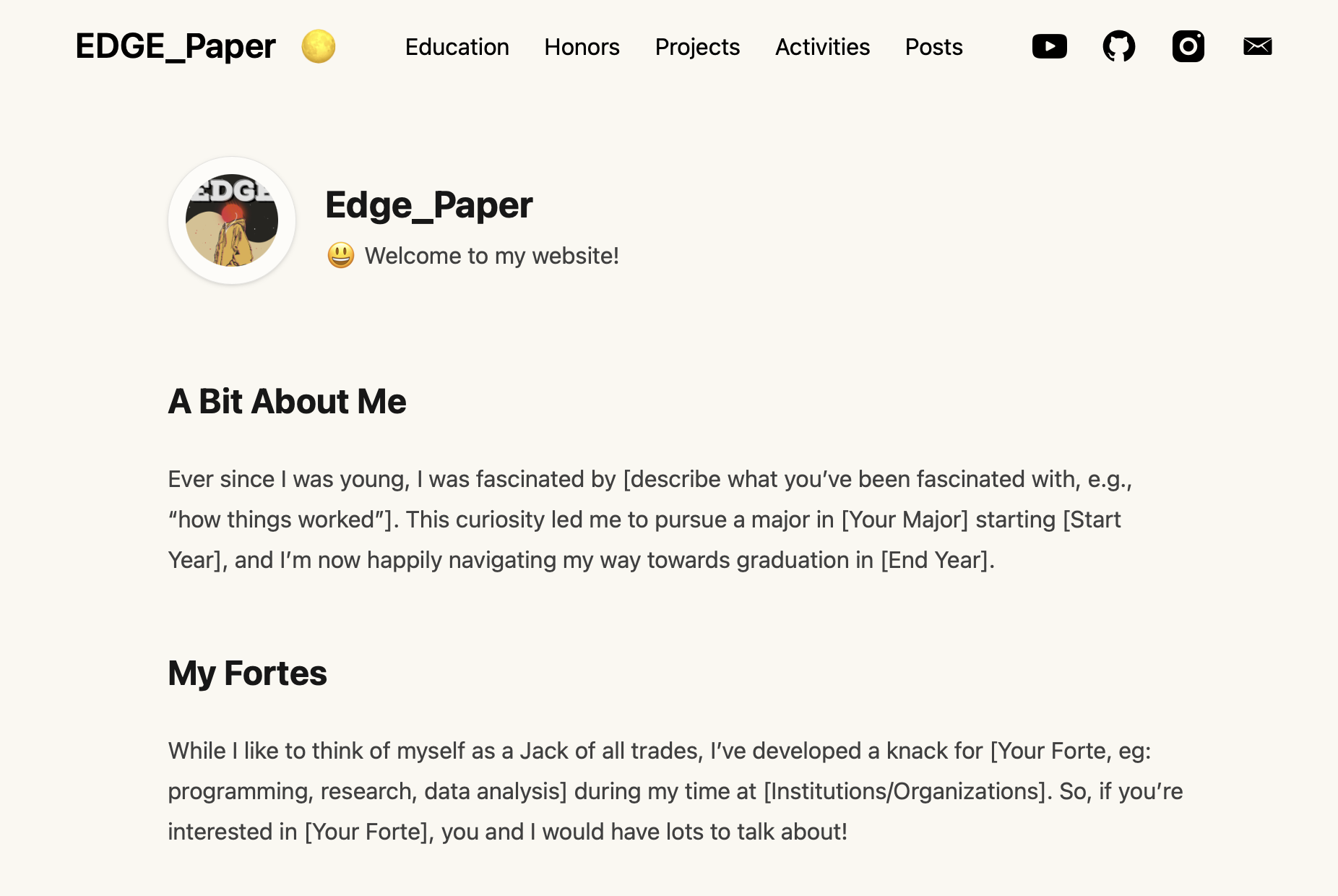
Task: Click the "Welcome to my website!" text
Action: (x=491, y=256)
